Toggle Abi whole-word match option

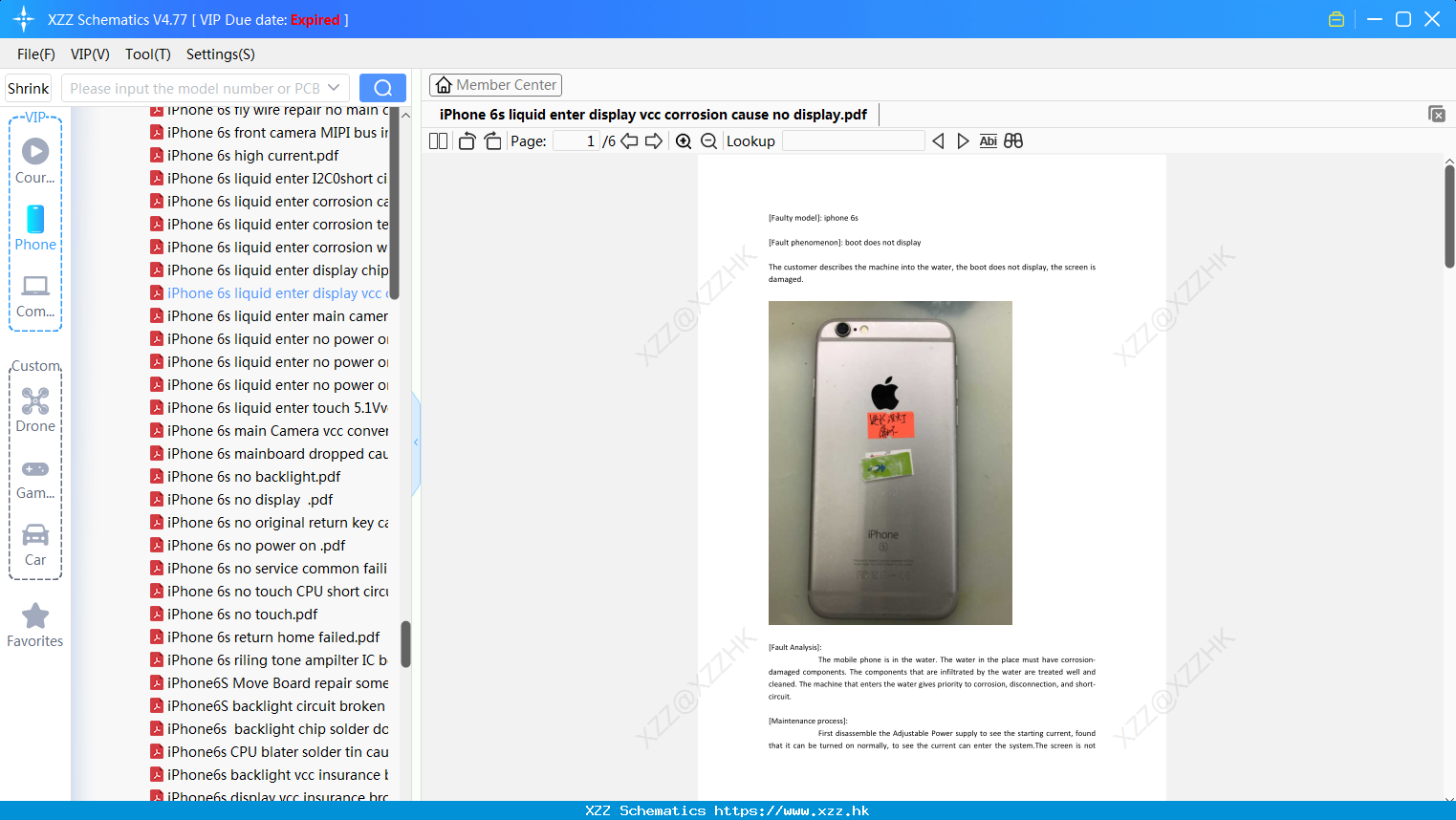pyautogui.click(x=989, y=141)
